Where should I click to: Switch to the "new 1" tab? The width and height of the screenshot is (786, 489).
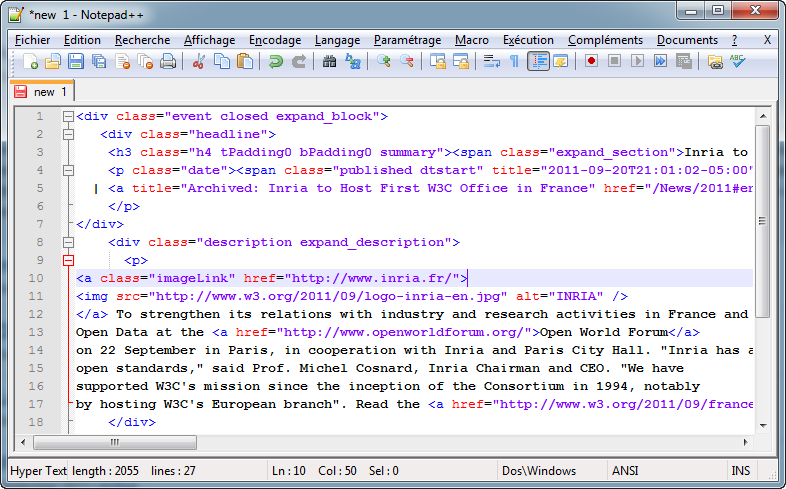(42, 91)
